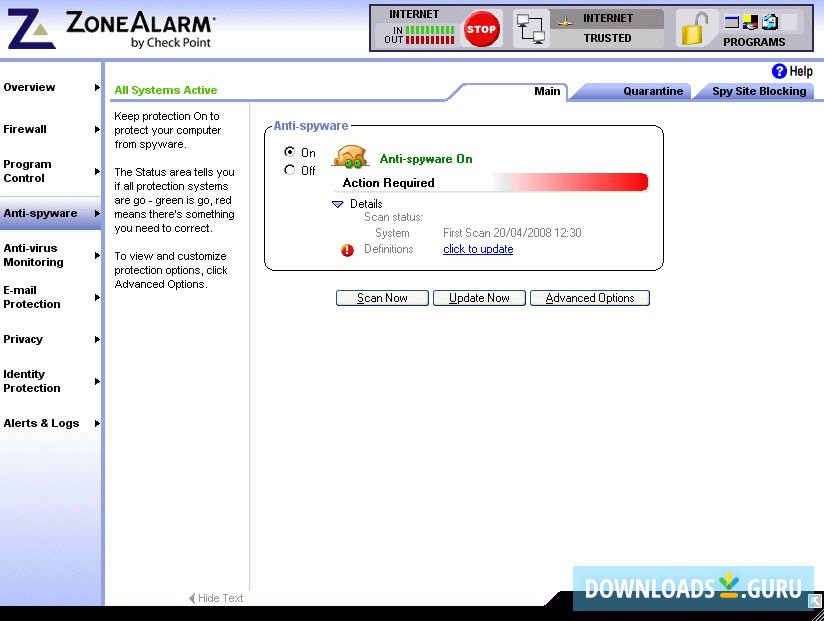Expand the Identity Protection menu arrow
The width and height of the screenshot is (824, 621).
tap(97, 381)
